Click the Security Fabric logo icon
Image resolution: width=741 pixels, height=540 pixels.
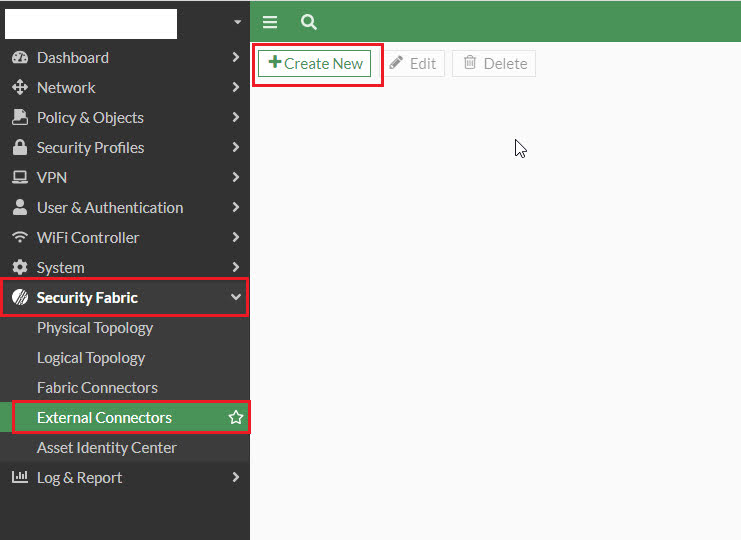coord(20,297)
